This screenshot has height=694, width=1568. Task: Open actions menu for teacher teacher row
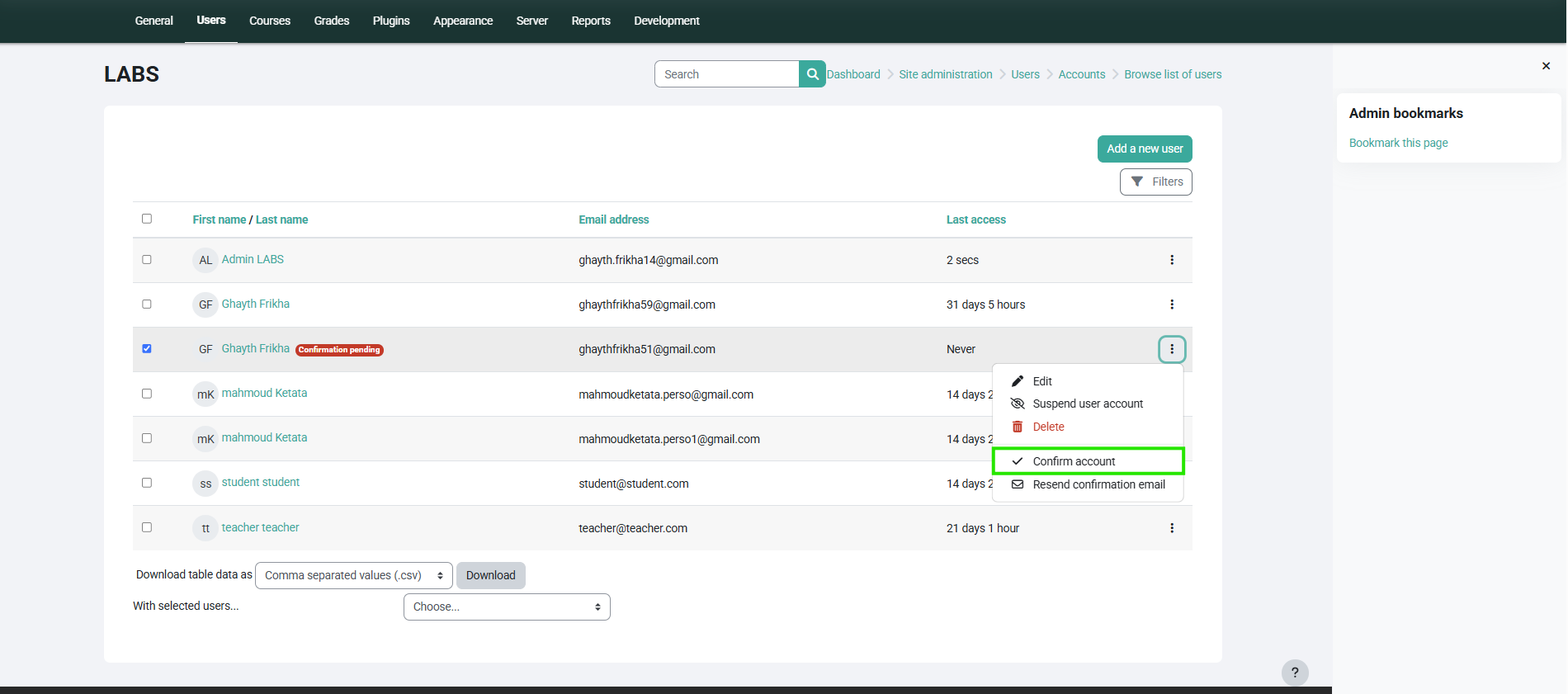click(1171, 528)
